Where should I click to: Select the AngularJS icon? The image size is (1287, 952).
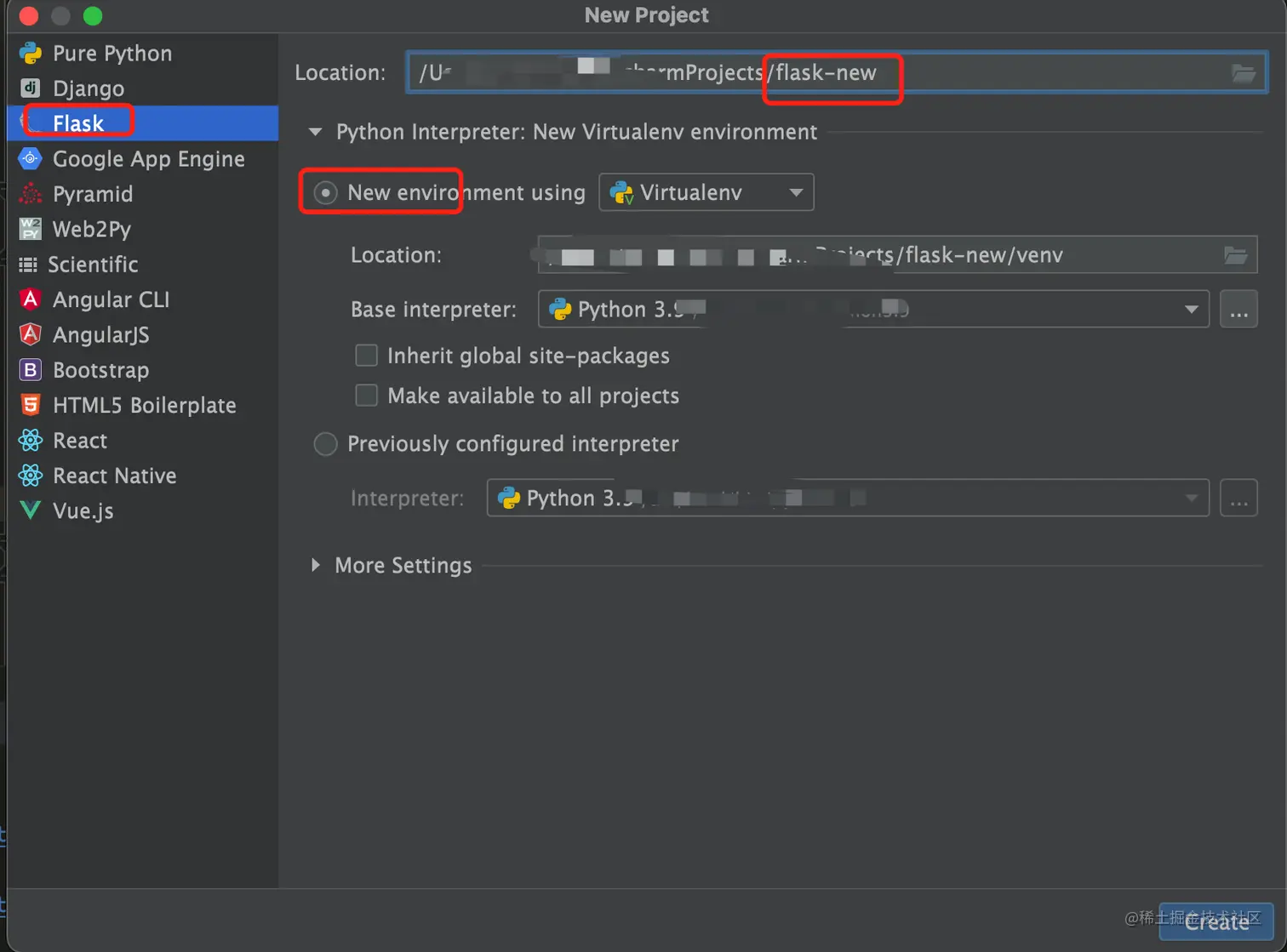[31, 334]
